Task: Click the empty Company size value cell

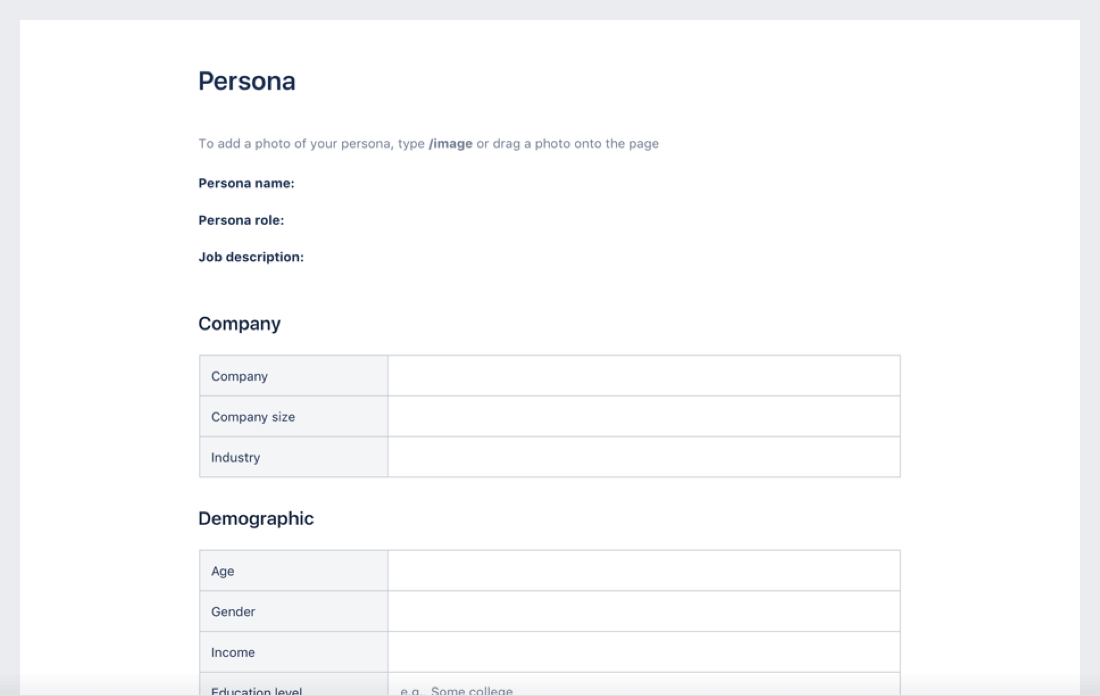Action: 643,417
